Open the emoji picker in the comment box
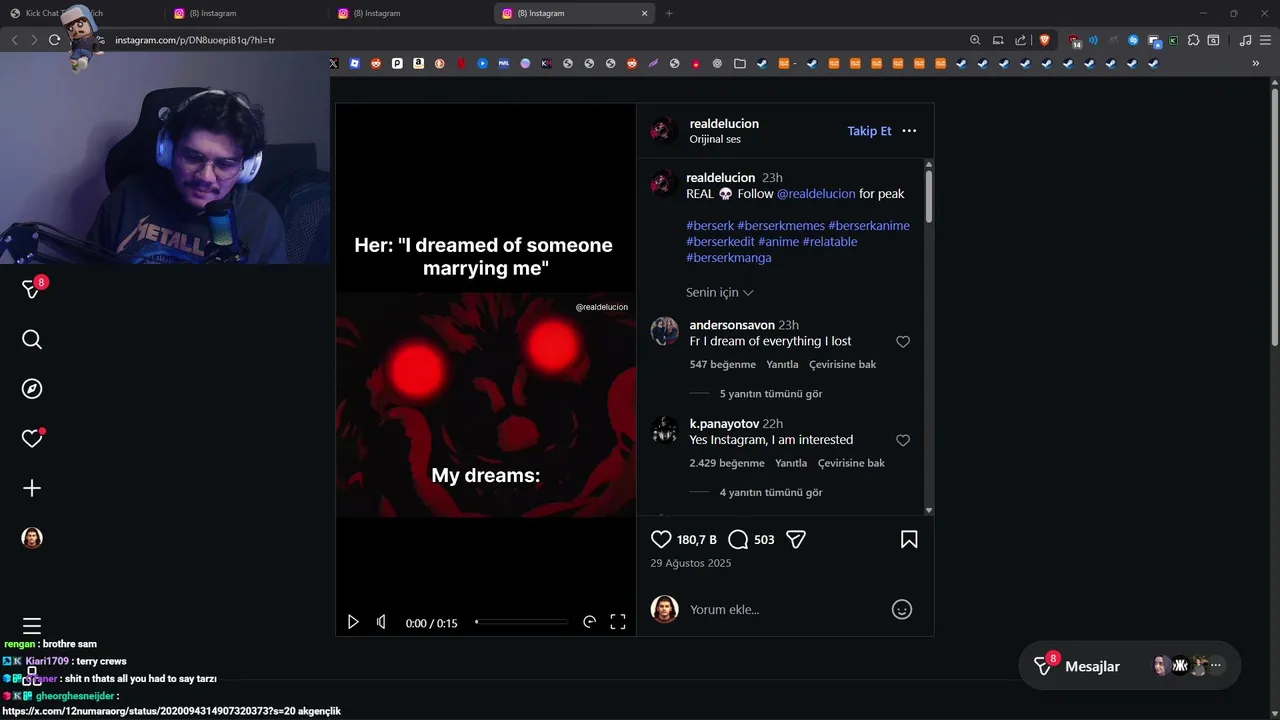The height and width of the screenshot is (720, 1280). [x=902, y=609]
